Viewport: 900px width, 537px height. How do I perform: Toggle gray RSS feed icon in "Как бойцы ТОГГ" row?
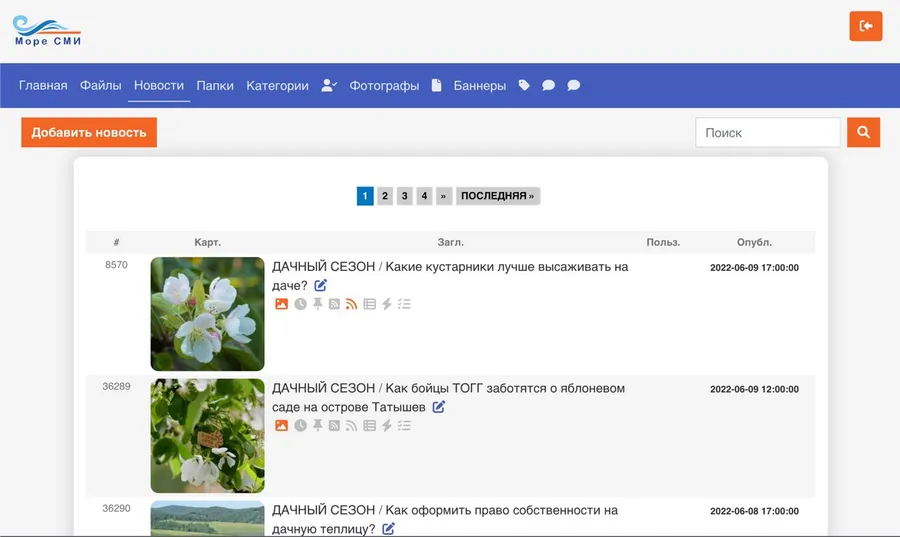[351, 426]
